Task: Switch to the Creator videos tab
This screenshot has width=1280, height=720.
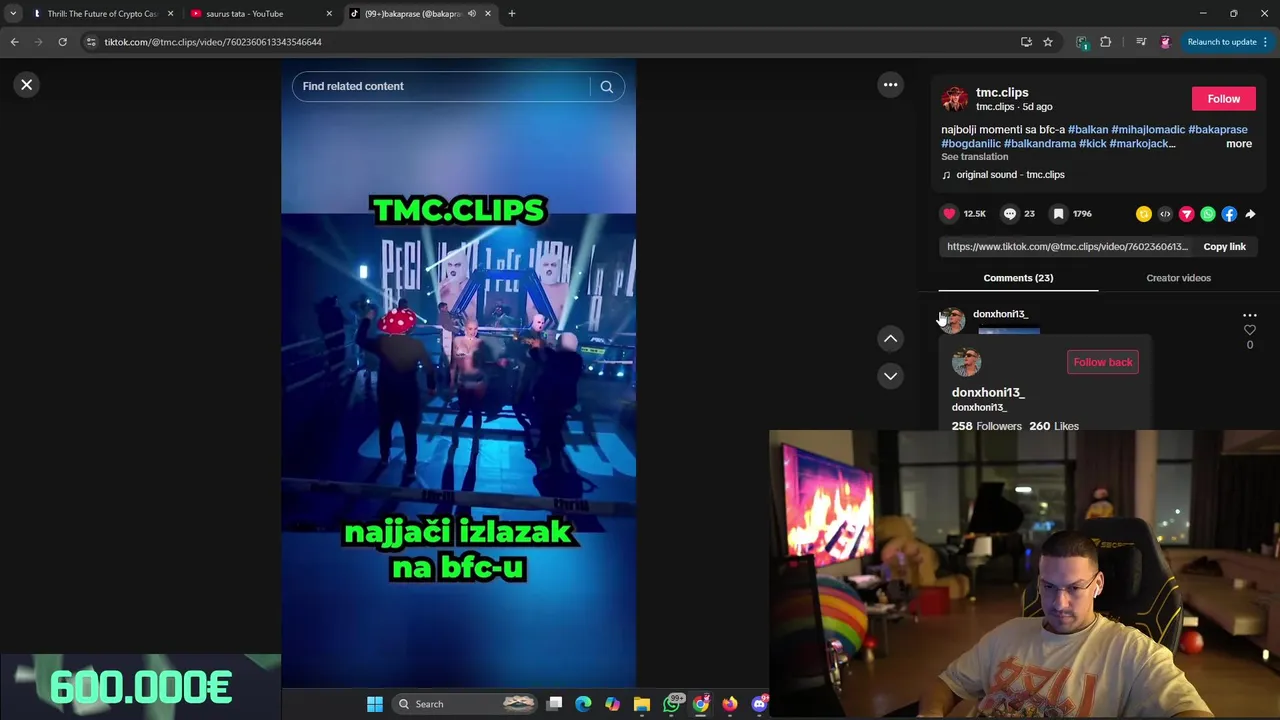Action: click(x=1178, y=278)
